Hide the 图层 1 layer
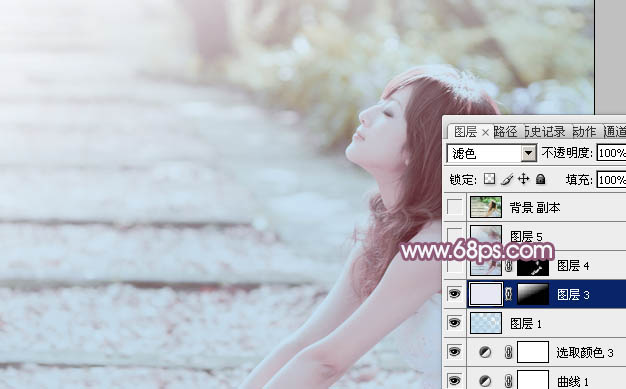 [x=455, y=323]
